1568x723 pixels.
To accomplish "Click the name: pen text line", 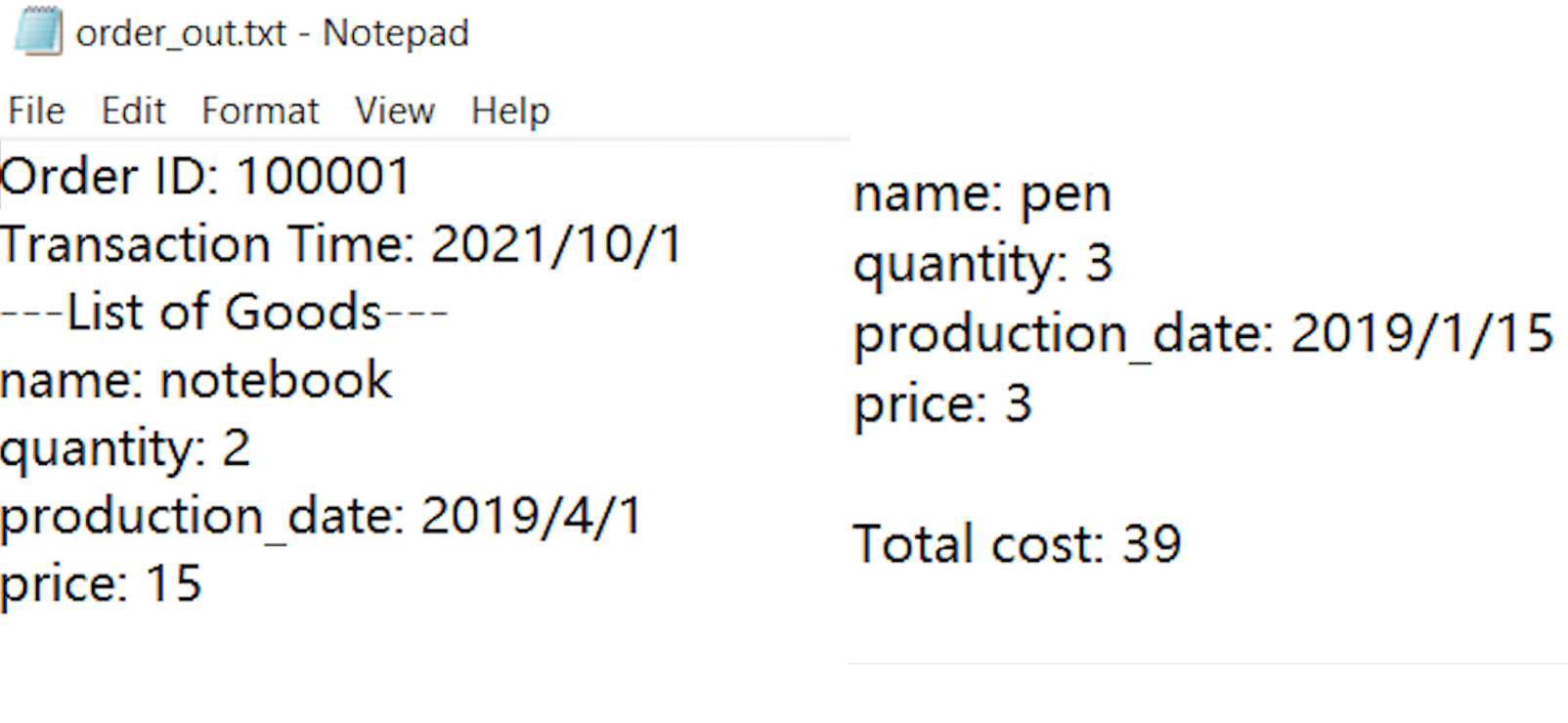I will [x=981, y=193].
